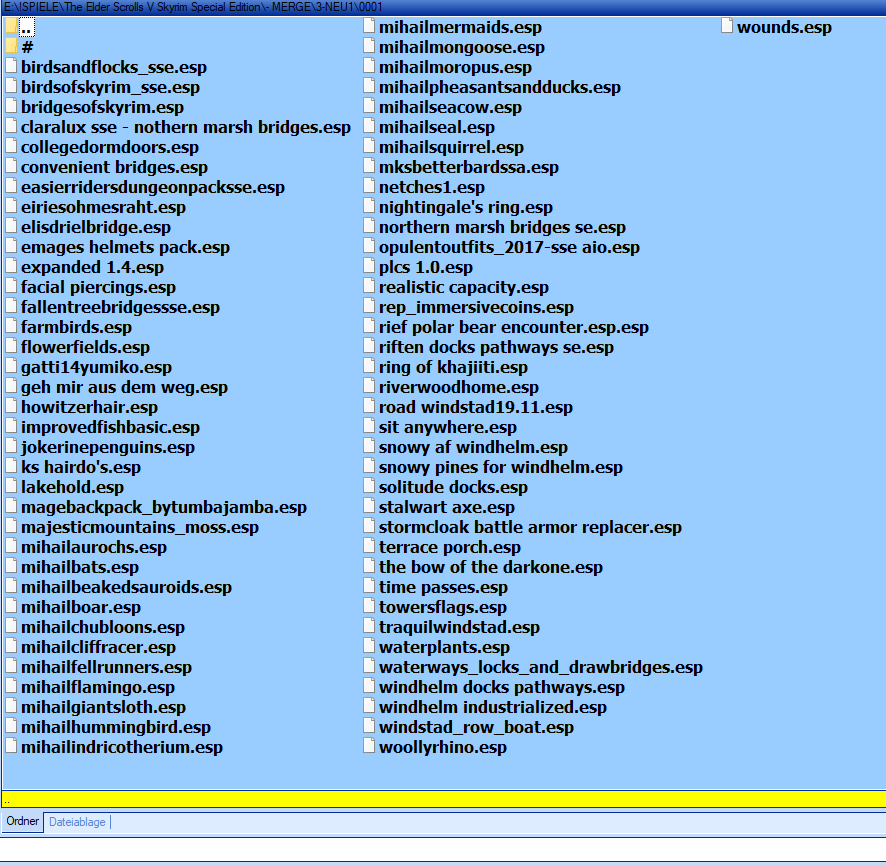Click file icon beside howitzerhair.esp
The height and width of the screenshot is (865, 886).
point(11,406)
